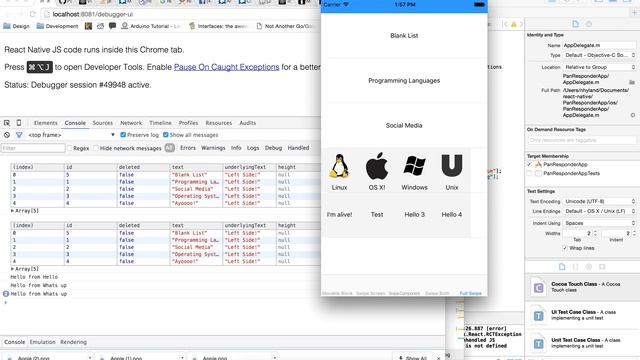Image resolution: width=640 pixels, height=360 pixels.
Task: Toggle PanResponderAppTests target membership checkbox
Action: (529, 173)
